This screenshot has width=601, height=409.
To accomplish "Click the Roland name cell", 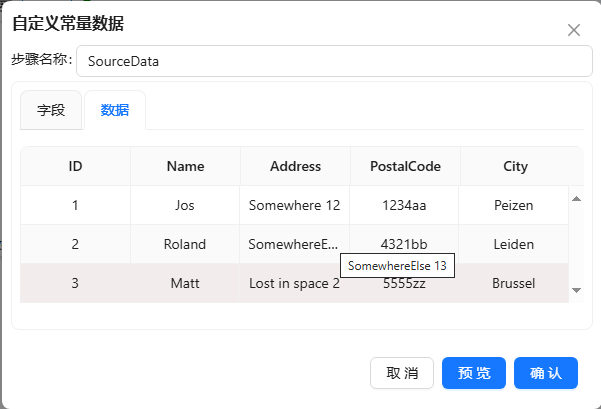I will click(185, 244).
